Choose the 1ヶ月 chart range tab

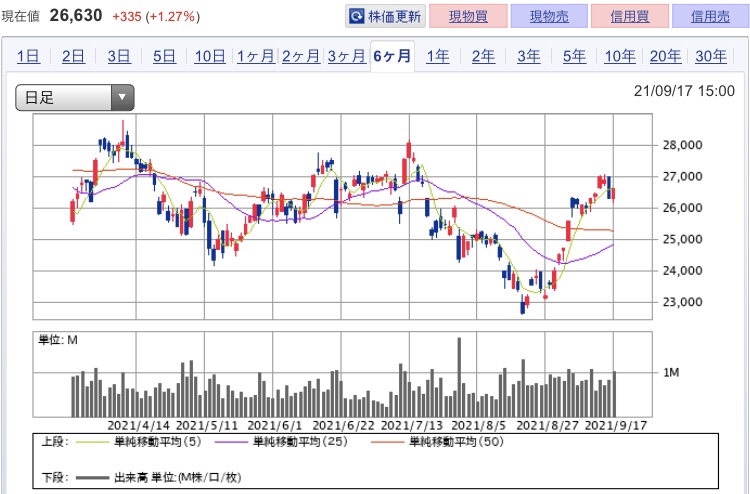(255, 56)
